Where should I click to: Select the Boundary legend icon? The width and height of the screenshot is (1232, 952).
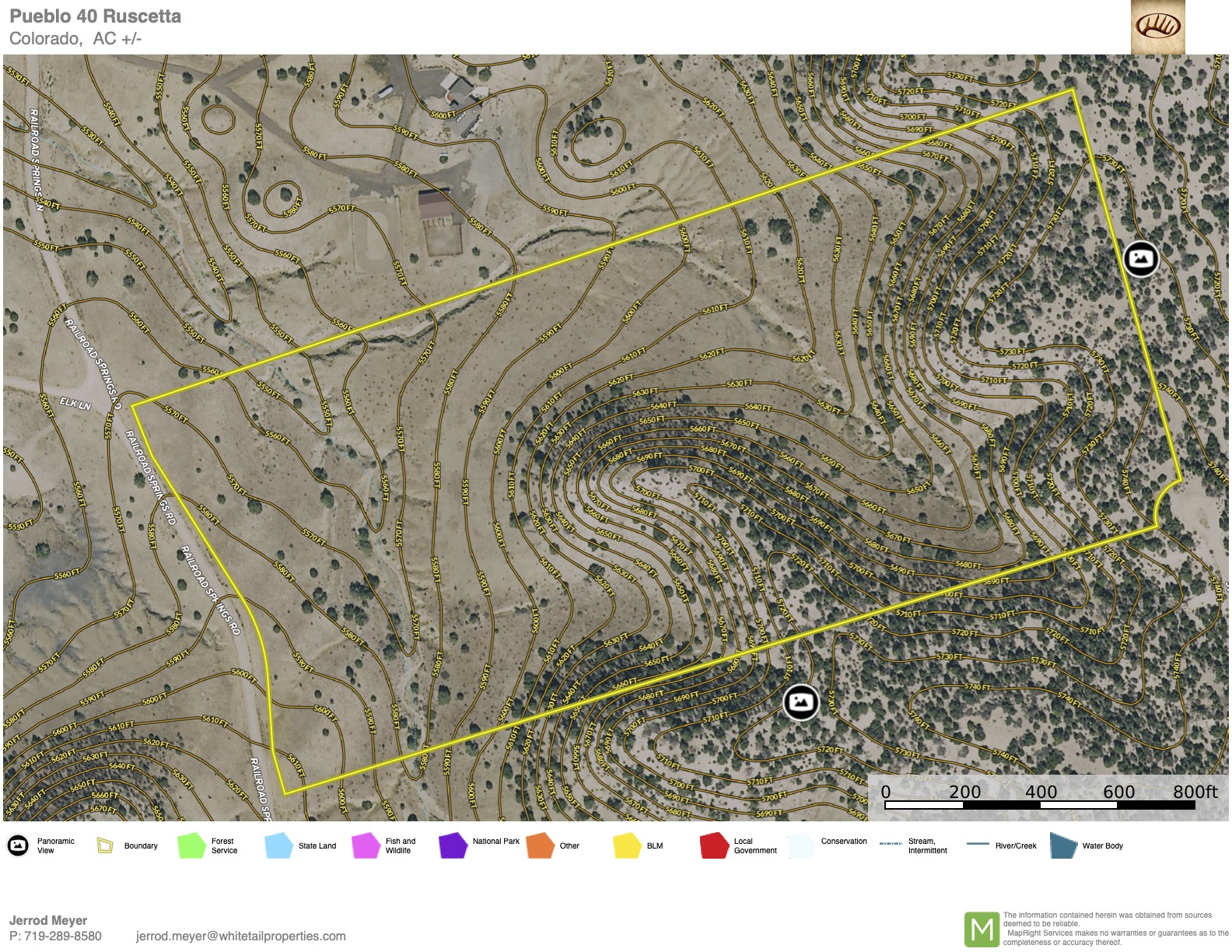point(105,845)
